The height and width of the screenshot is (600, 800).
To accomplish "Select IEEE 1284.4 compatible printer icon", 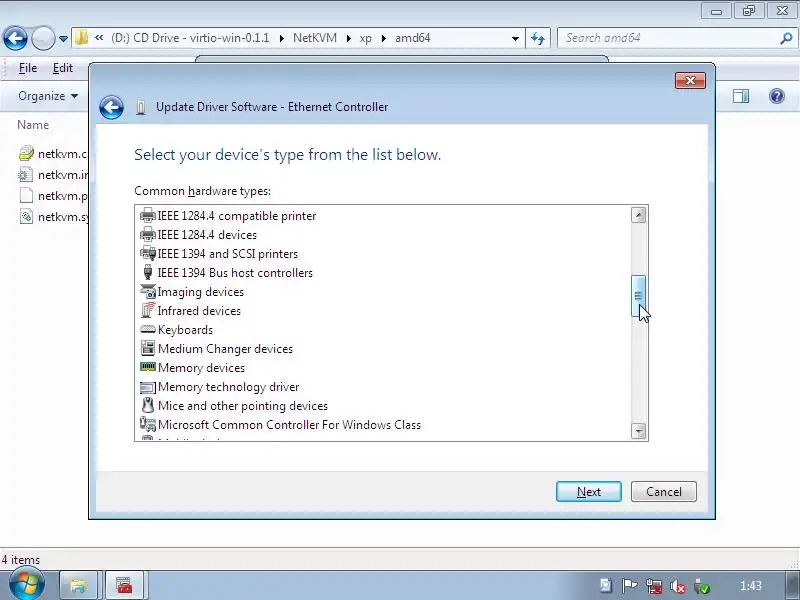I will click(x=147, y=215).
